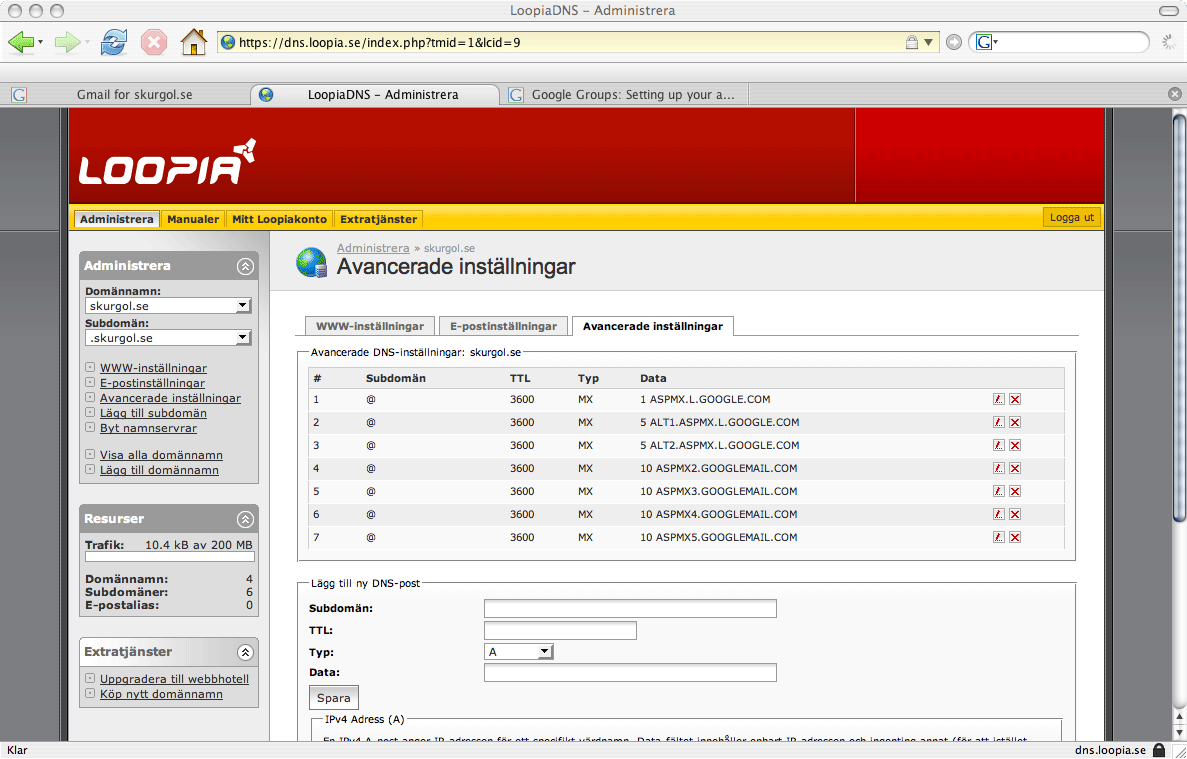Select the Avancerade inställningar tab

click(x=653, y=326)
